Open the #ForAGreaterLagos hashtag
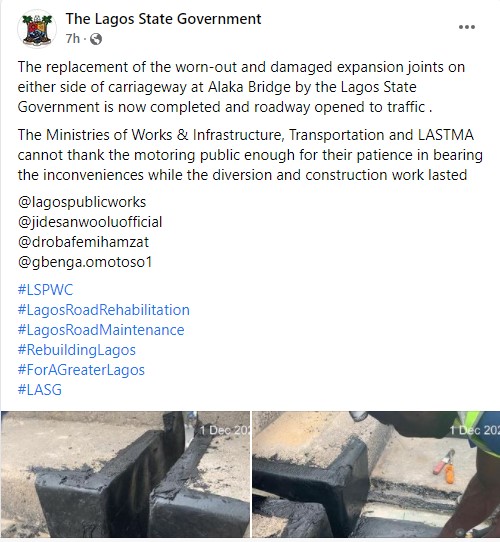The image size is (500, 542). coord(81,370)
